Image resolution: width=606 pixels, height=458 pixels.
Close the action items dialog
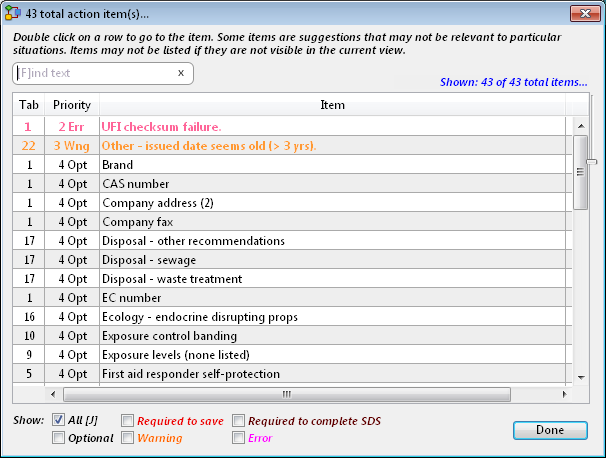pos(585,14)
